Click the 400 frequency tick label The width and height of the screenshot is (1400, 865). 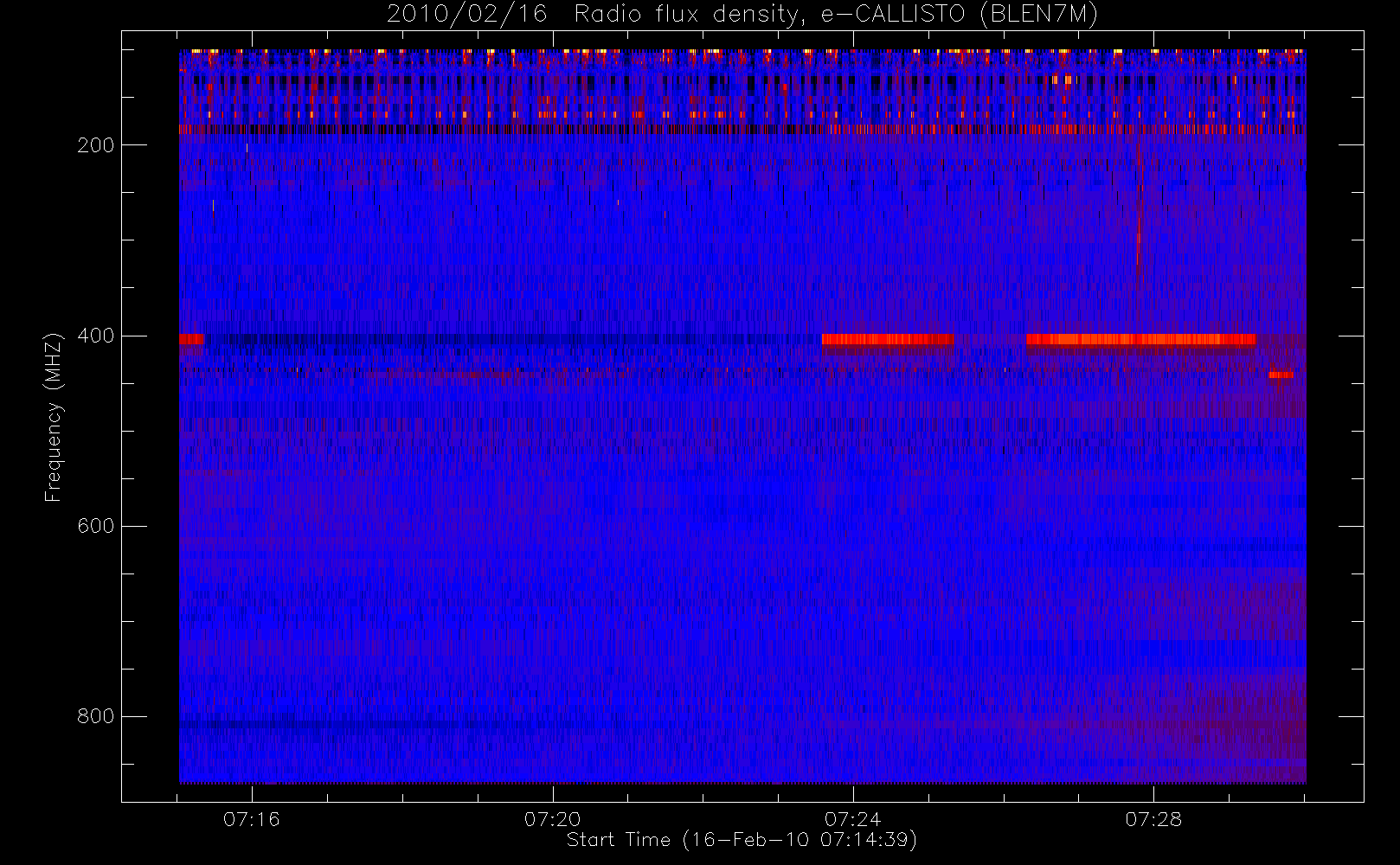pos(96,336)
